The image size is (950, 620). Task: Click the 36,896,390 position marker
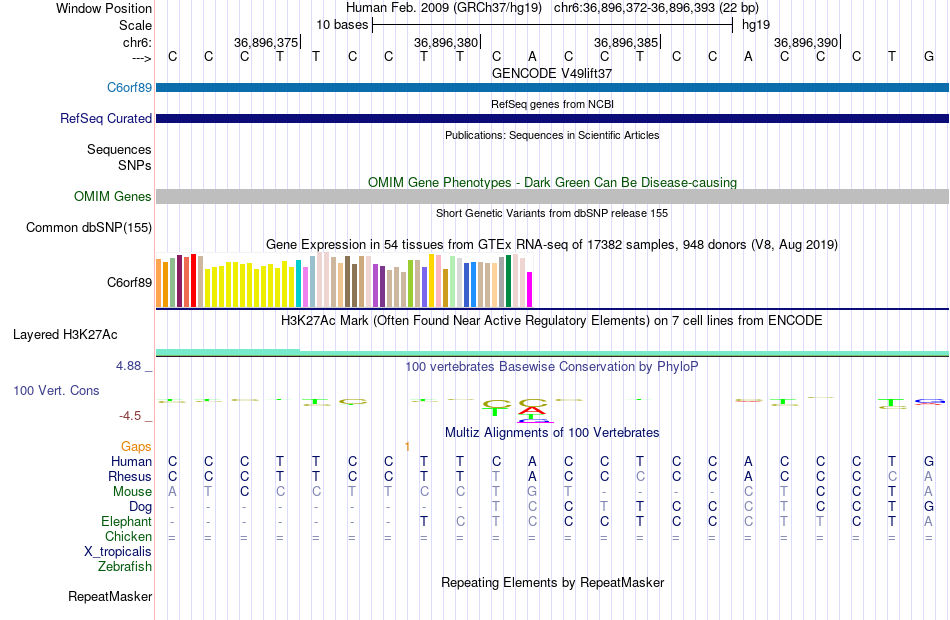click(x=806, y=42)
